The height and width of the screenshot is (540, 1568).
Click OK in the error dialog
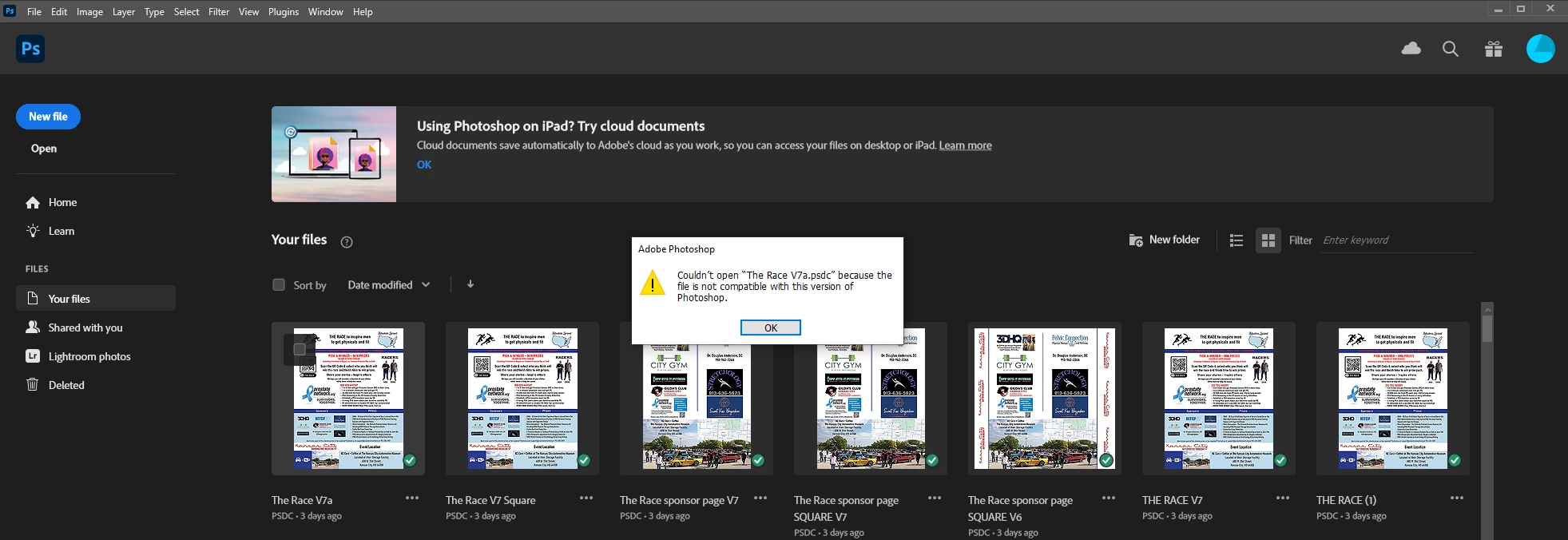point(771,328)
